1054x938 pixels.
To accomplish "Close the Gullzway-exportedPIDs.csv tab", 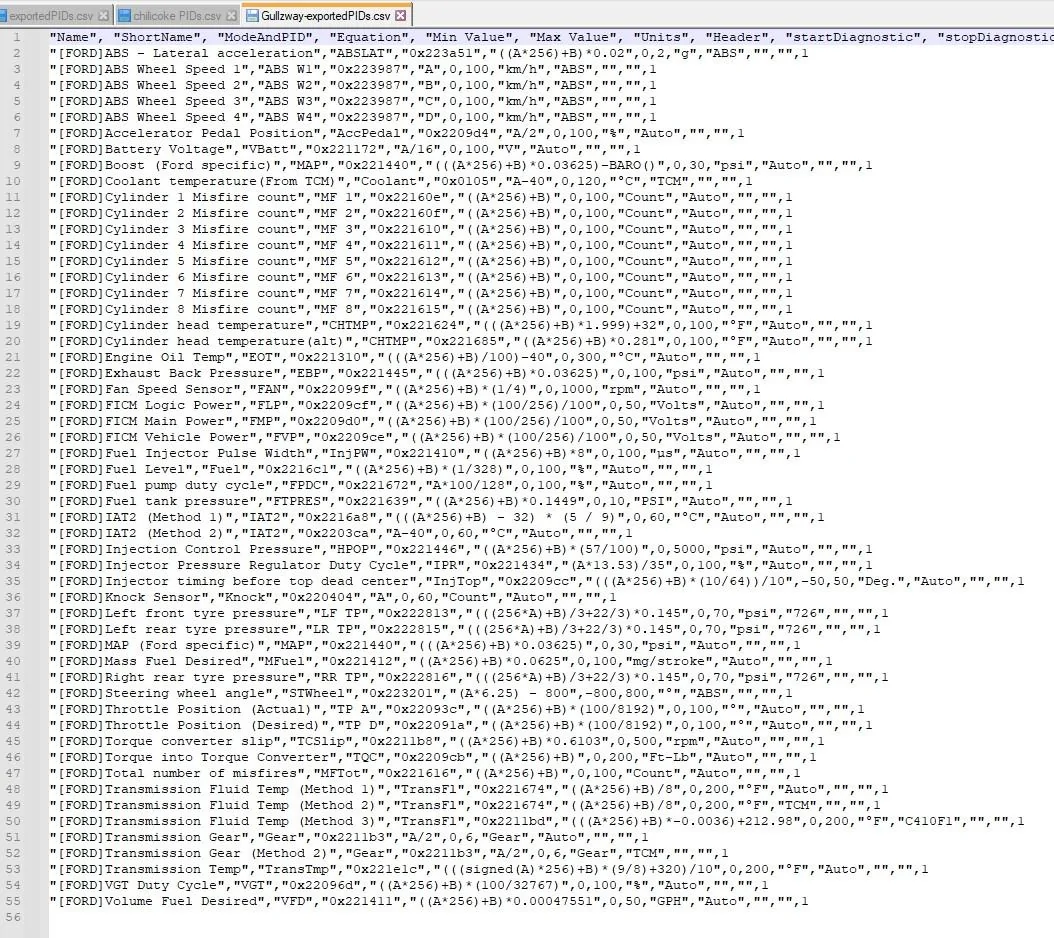I will click(x=401, y=15).
